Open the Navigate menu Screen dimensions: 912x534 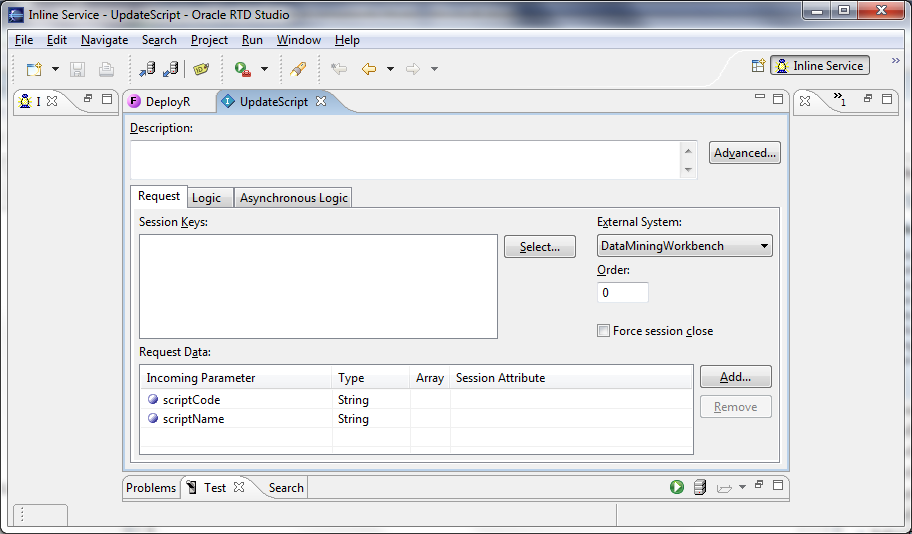105,40
